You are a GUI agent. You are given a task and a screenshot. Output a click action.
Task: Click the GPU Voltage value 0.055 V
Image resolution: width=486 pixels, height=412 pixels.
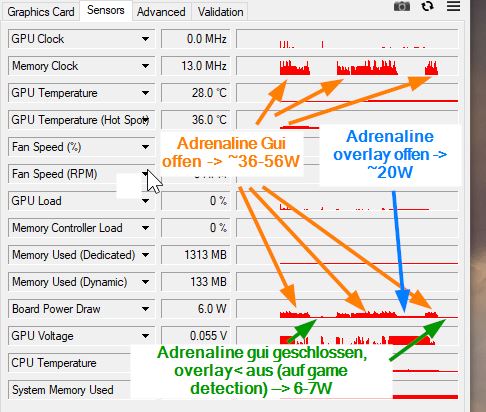(196, 336)
